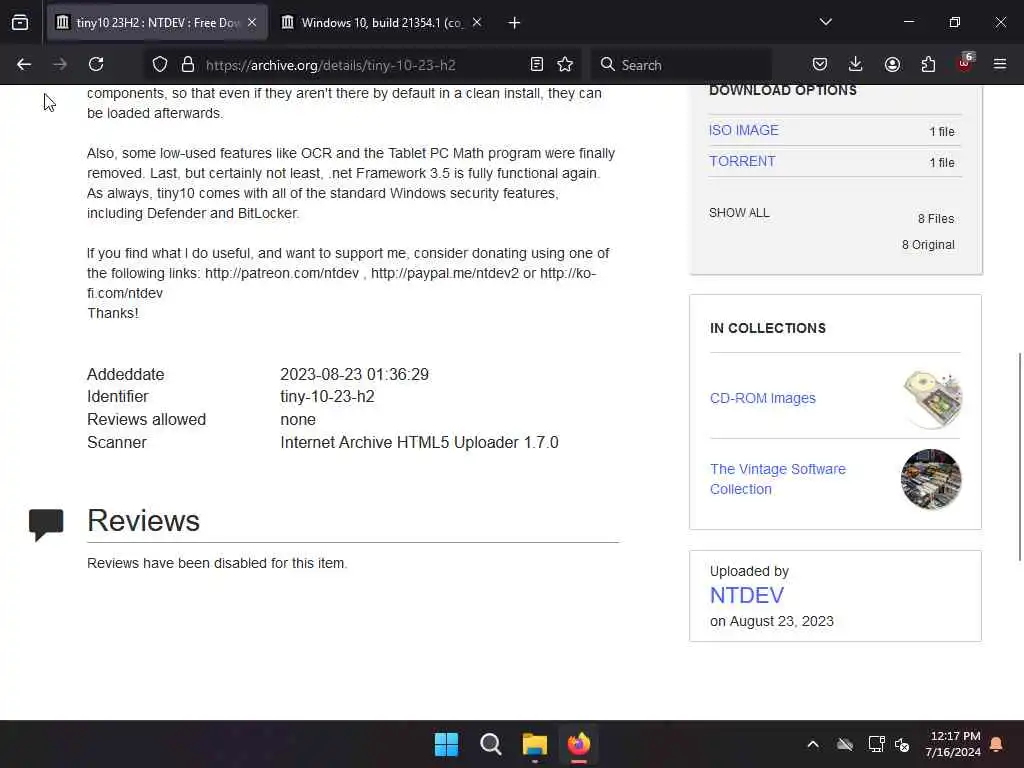The height and width of the screenshot is (768, 1024).
Task: Open notifications bell icon
Action: [997, 744]
